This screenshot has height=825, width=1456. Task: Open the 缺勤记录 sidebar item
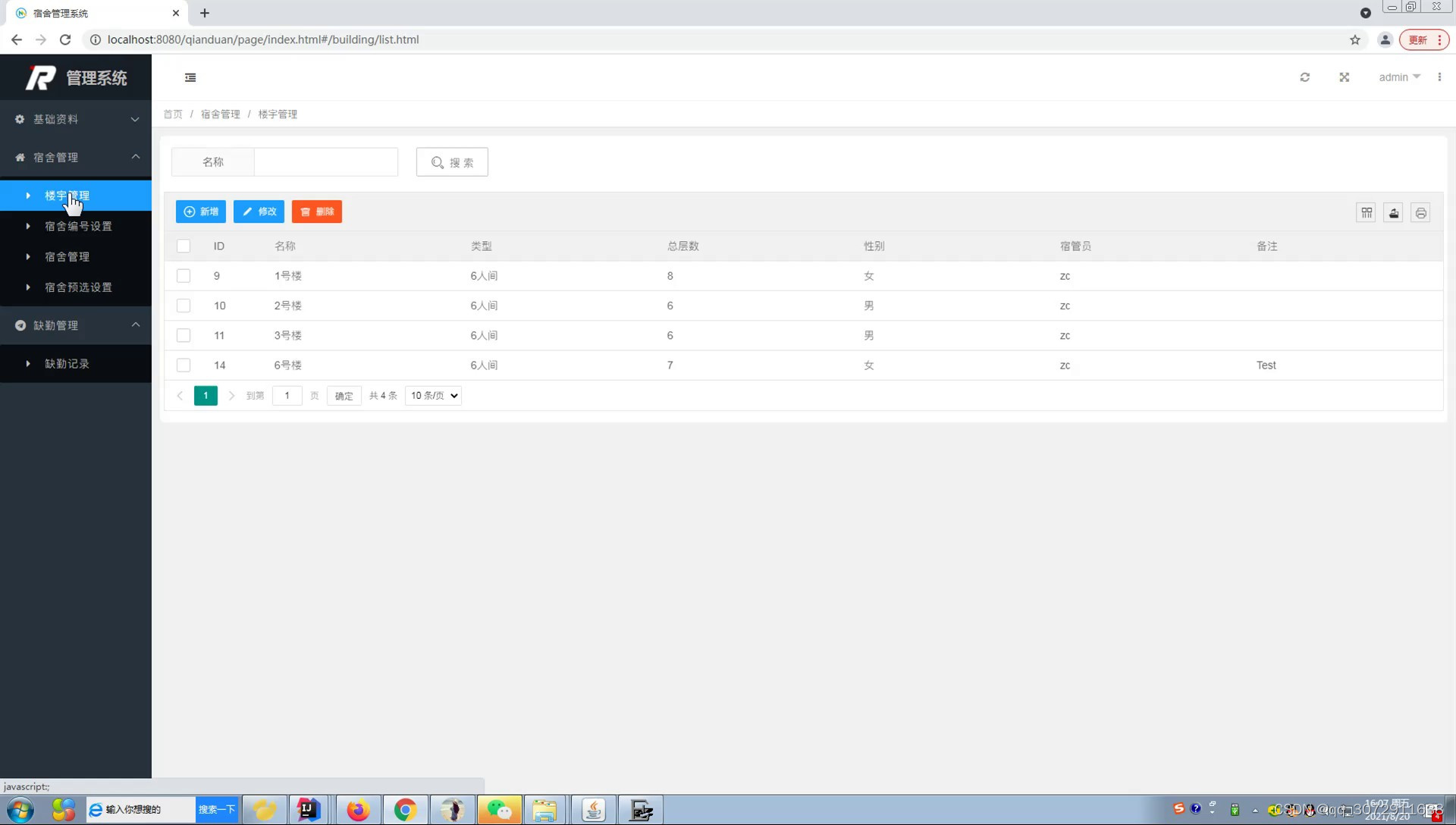point(76,364)
